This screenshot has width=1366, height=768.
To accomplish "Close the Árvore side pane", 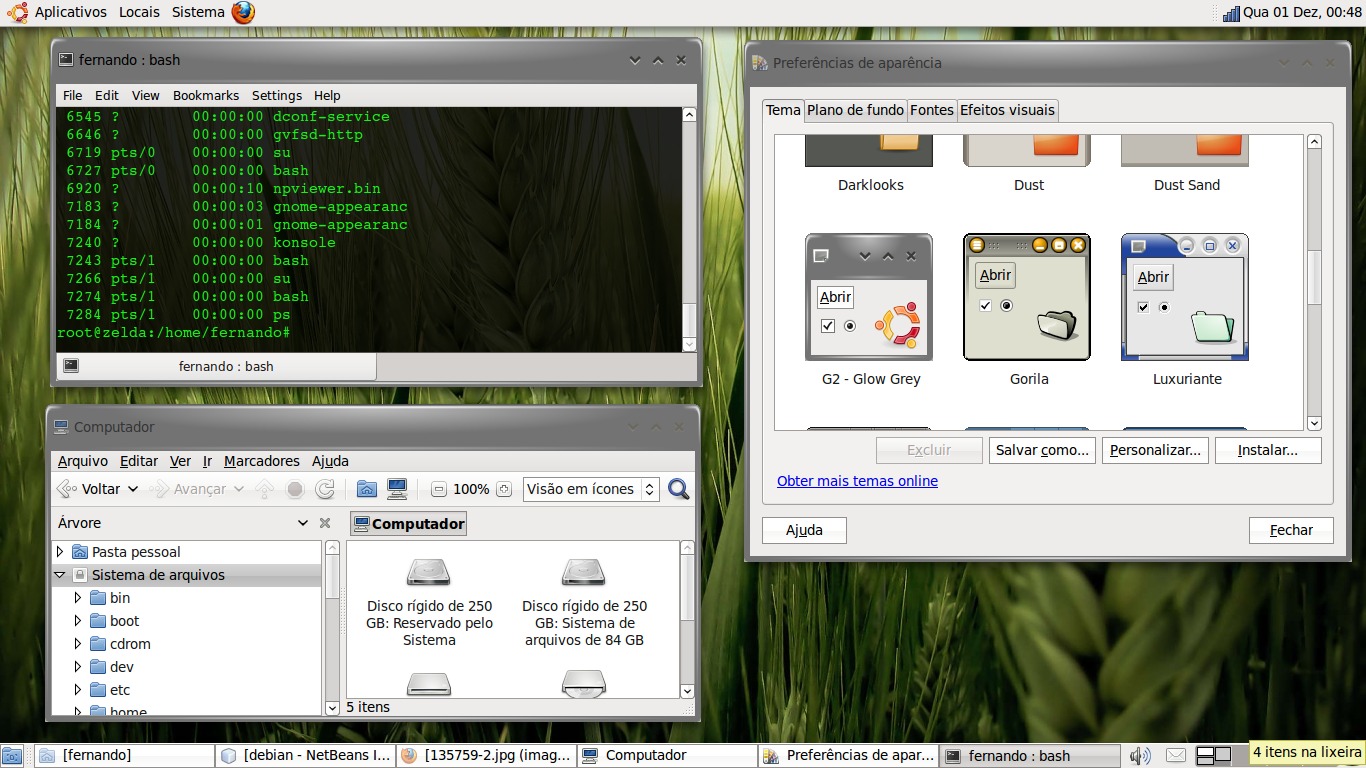I will coord(325,523).
